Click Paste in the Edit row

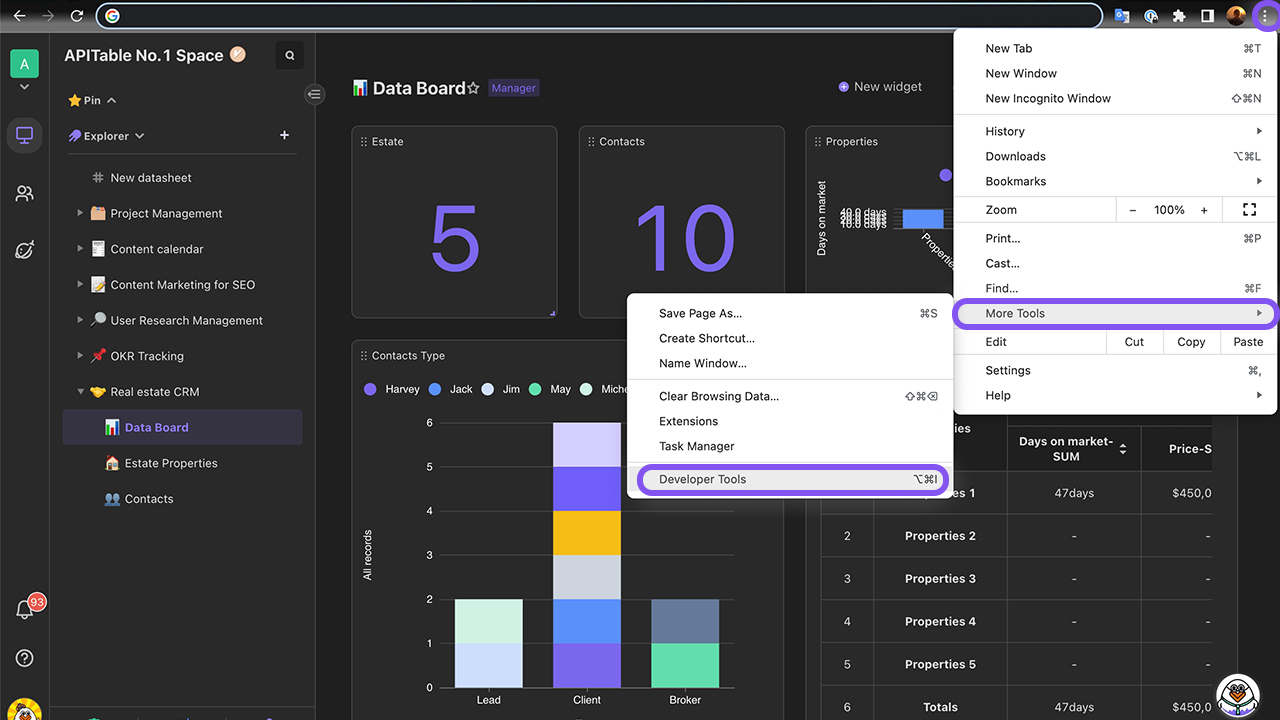pyautogui.click(x=1248, y=342)
